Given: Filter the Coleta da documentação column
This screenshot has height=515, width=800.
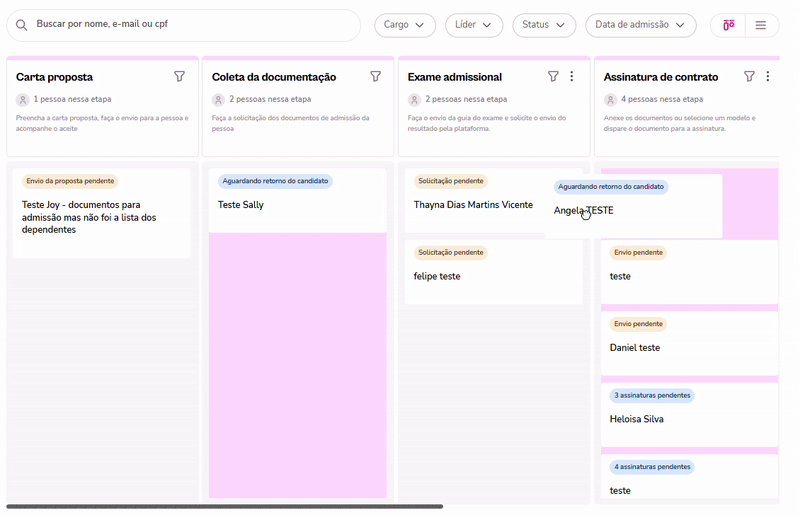Looking at the screenshot, I should click(376, 77).
